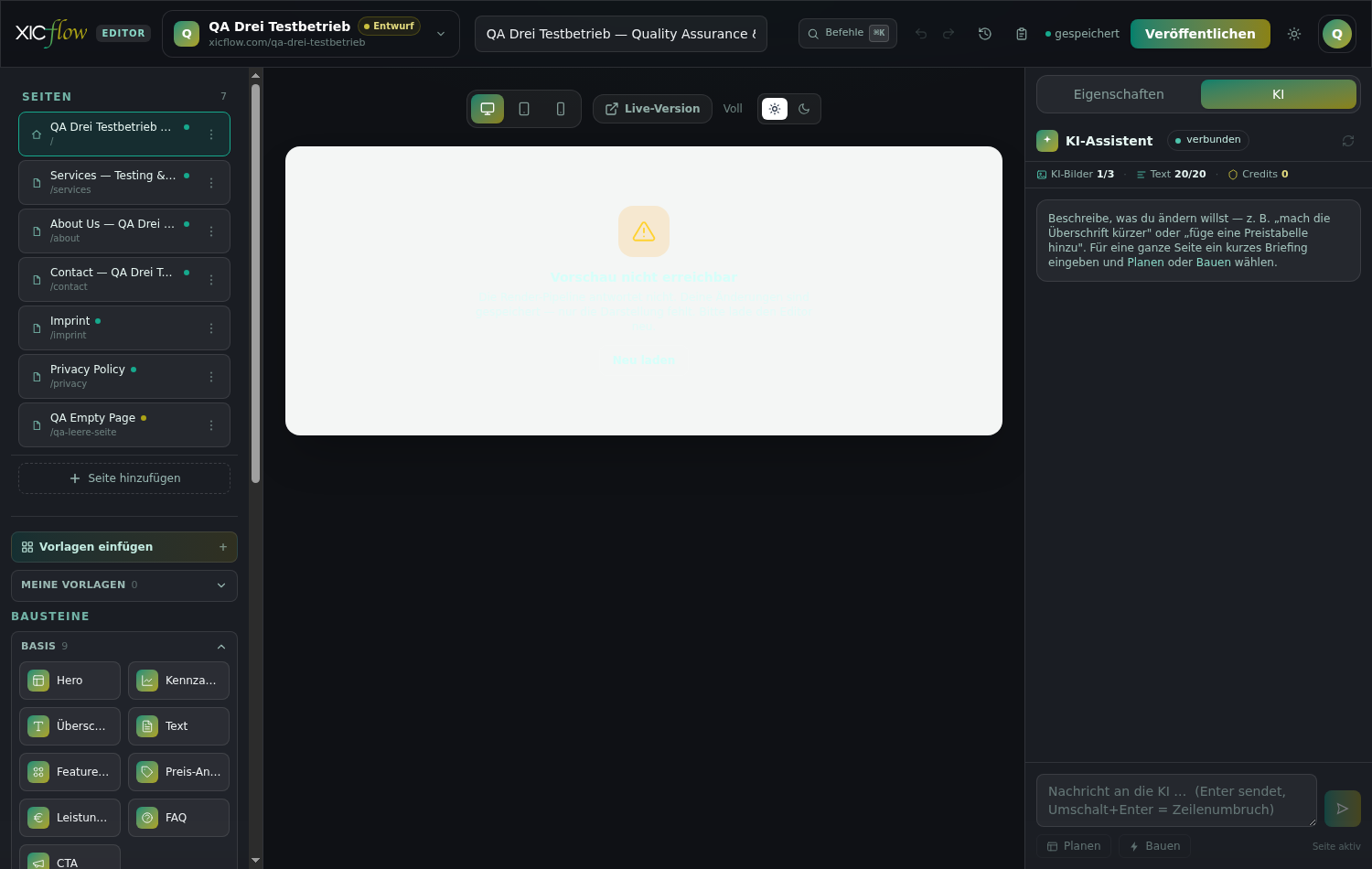Open menu for Imprint page row
Screen dimensions: 1372x869
(211, 328)
